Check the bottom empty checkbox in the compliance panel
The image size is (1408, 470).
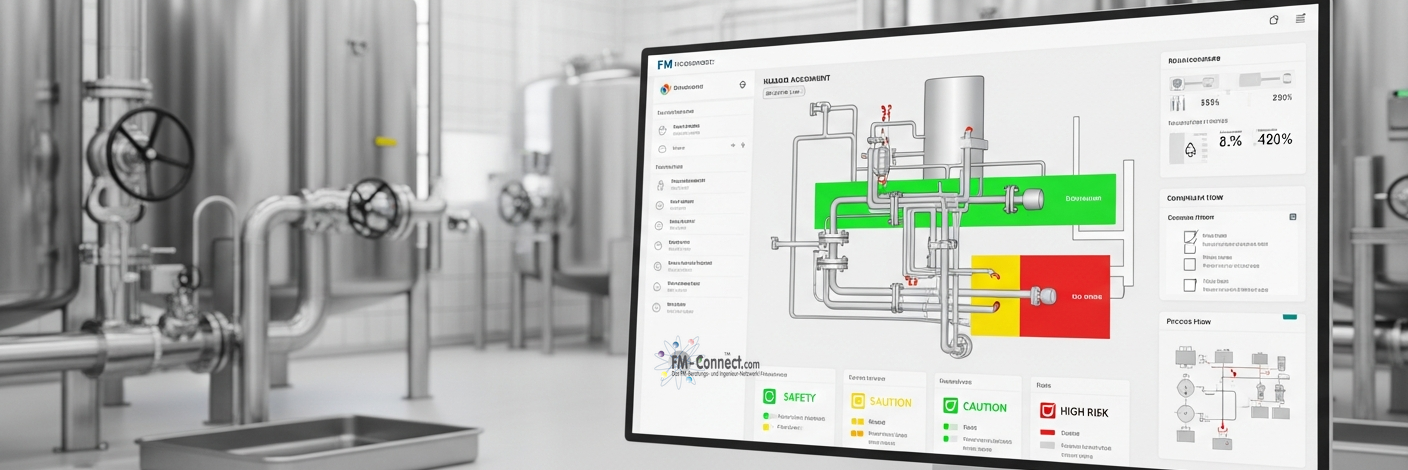tap(1190, 285)
